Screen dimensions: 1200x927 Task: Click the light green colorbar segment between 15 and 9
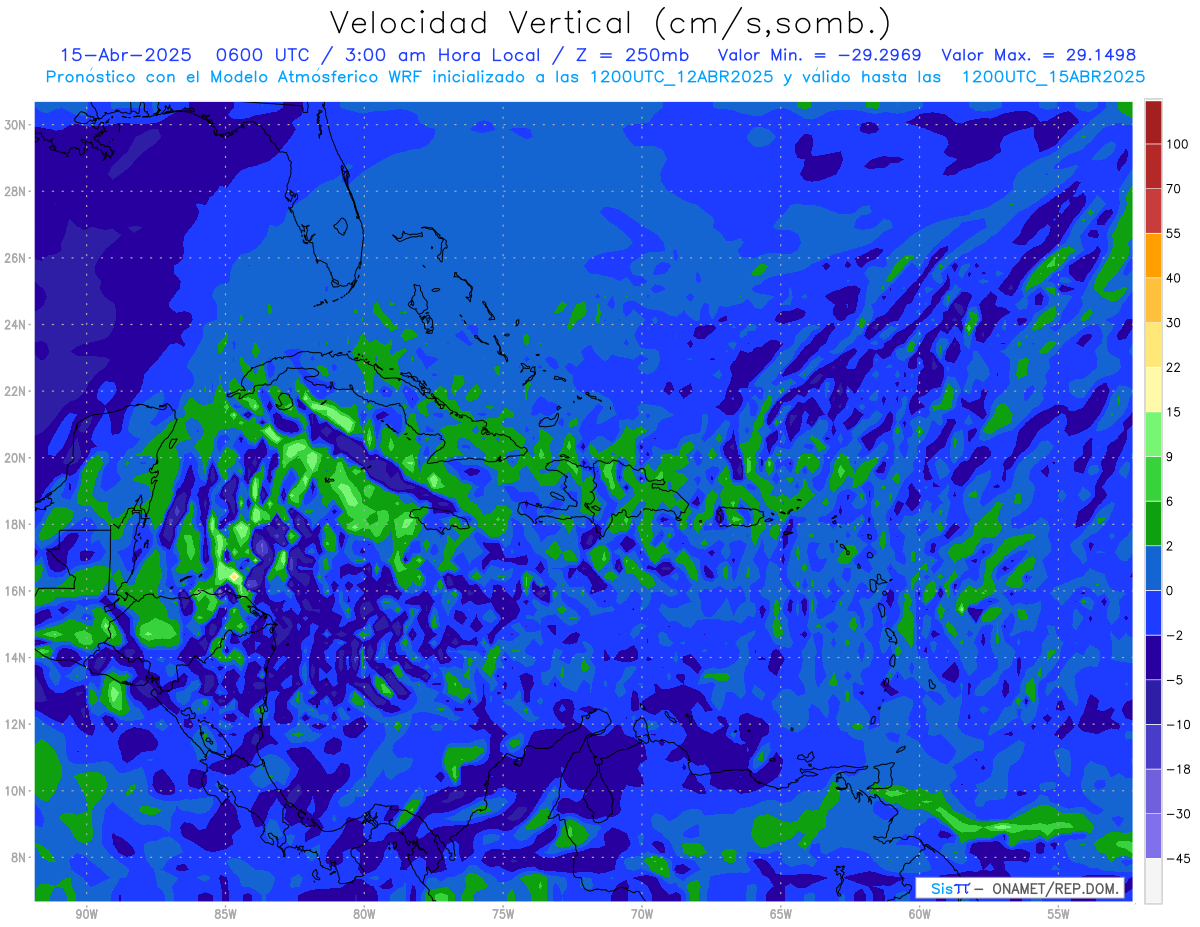coord(1153,434)
